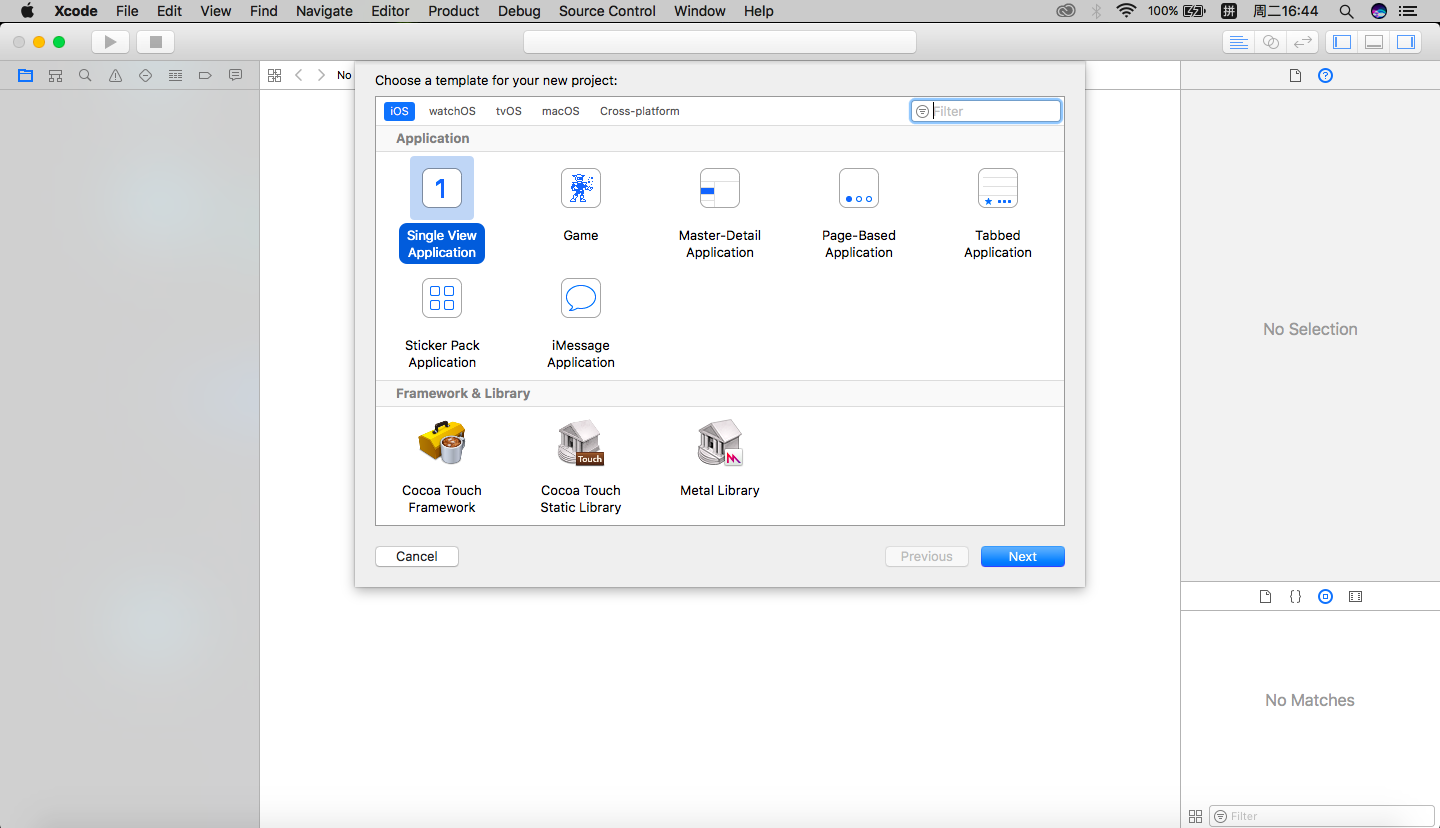Open Notification Center list icon
The image size is (1440, 828).
coord(1410,11)
